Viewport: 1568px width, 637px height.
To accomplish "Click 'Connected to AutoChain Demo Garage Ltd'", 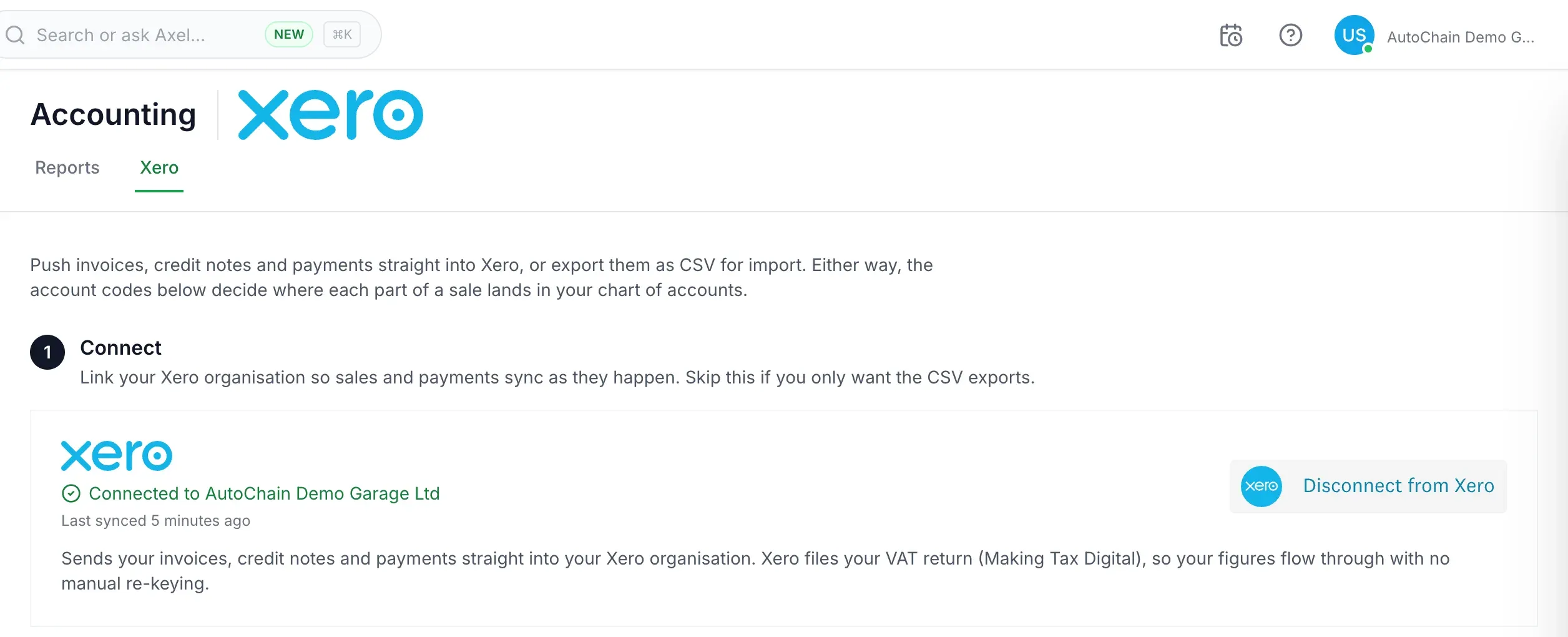I will click(264, 493).
